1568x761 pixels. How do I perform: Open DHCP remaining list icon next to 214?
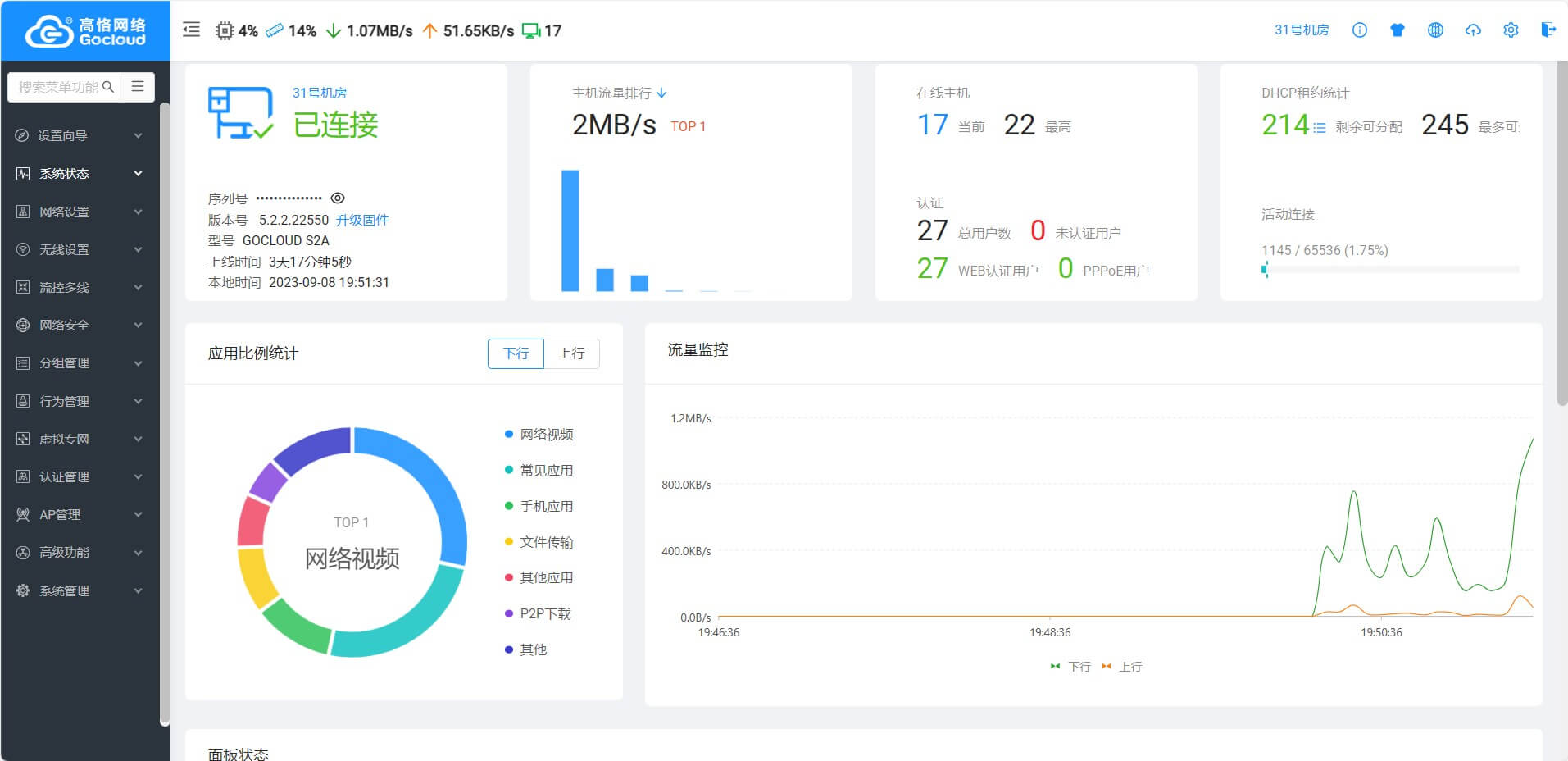point(1320,127)
